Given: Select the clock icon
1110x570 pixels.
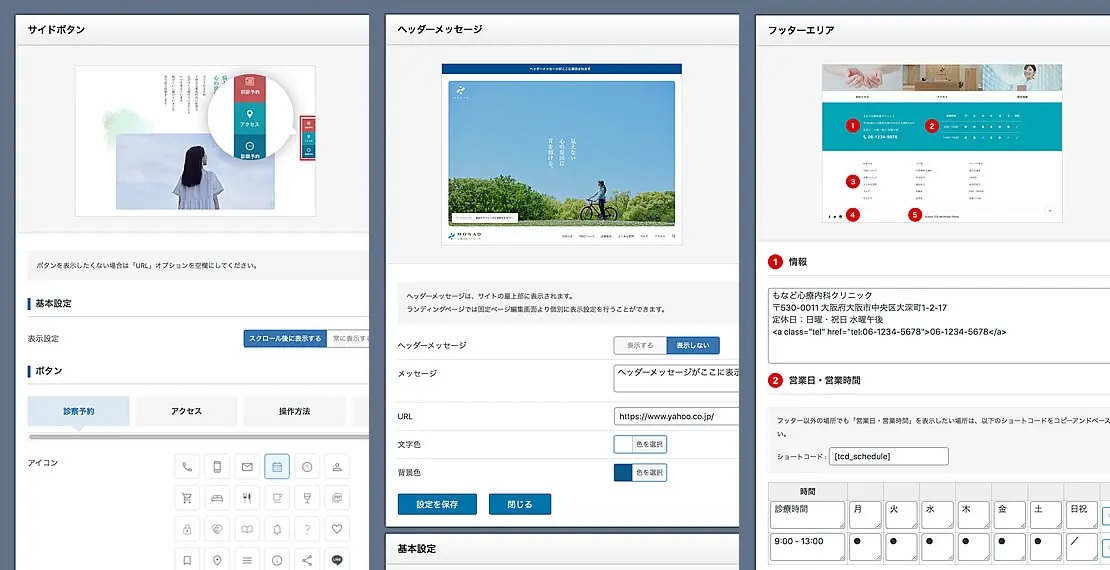Looking at the screenshot, I should pyautogui.click(x=307, y=466).
